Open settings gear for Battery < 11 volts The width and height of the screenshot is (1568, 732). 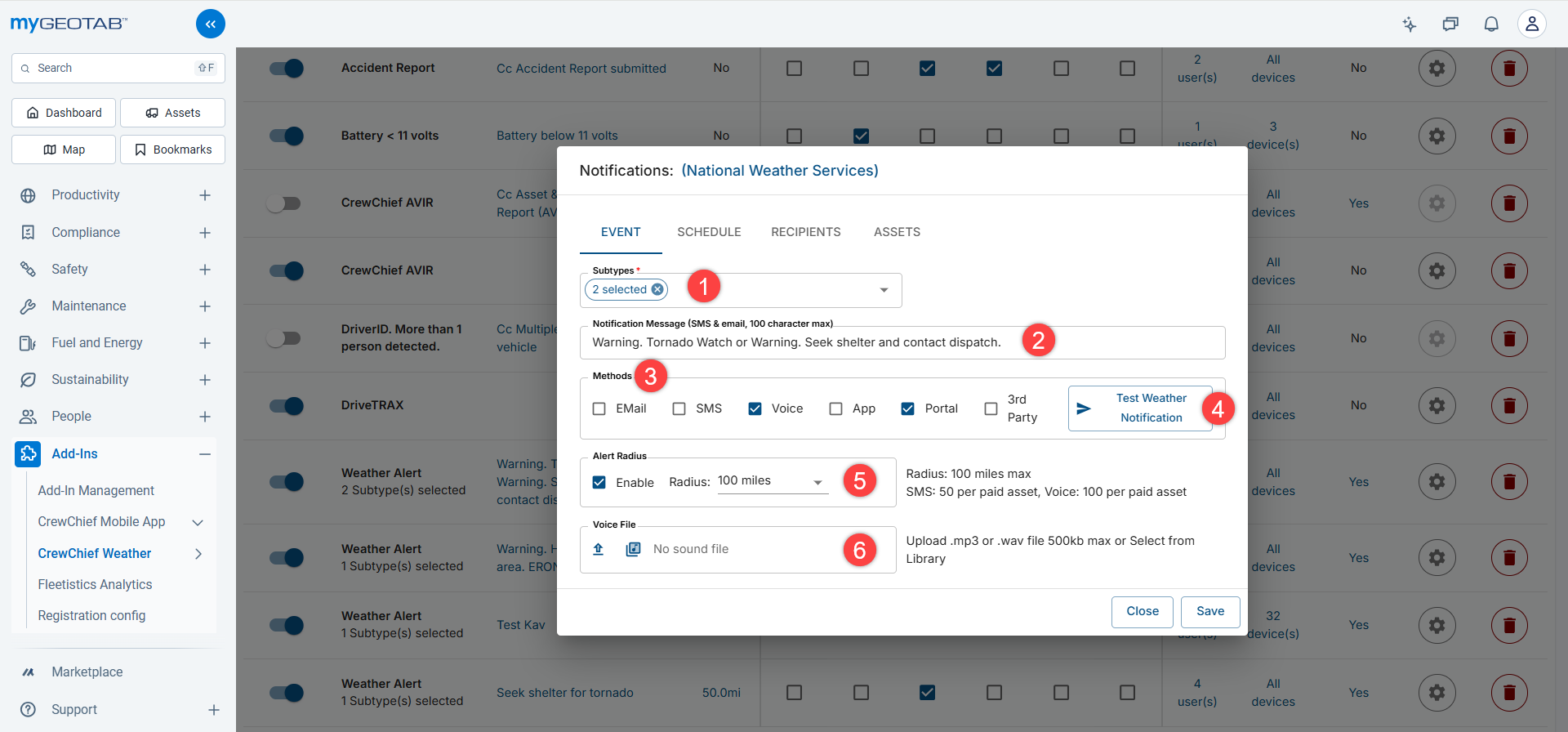tap(1437, 136)
